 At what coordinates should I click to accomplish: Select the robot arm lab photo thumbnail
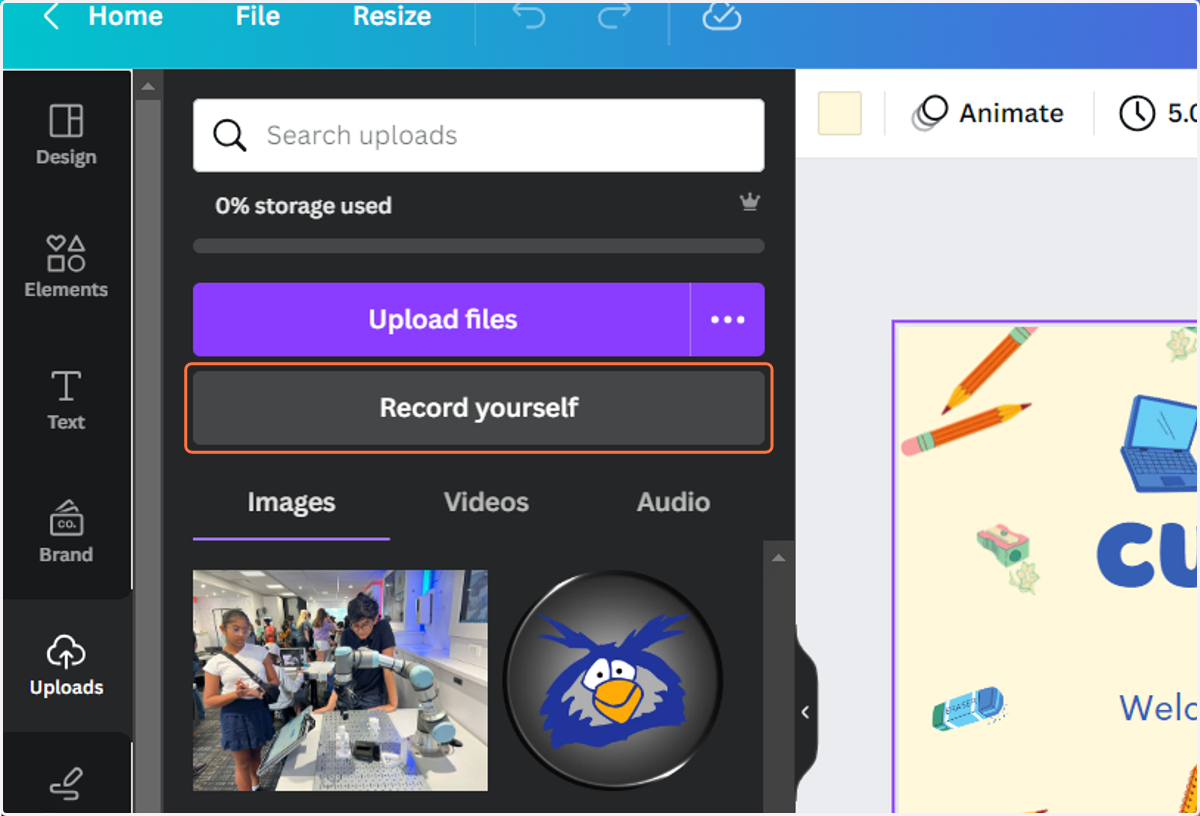click(340, 680)
